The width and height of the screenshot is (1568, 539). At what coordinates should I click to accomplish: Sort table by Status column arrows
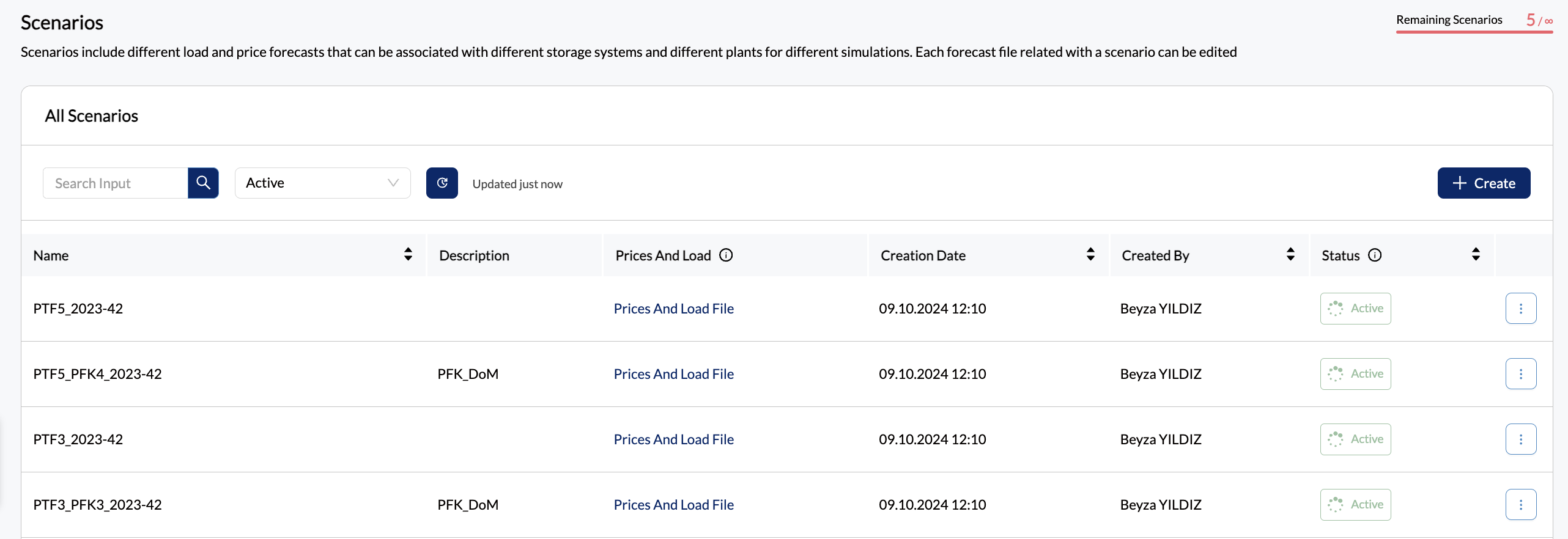tap(1476, 255)
